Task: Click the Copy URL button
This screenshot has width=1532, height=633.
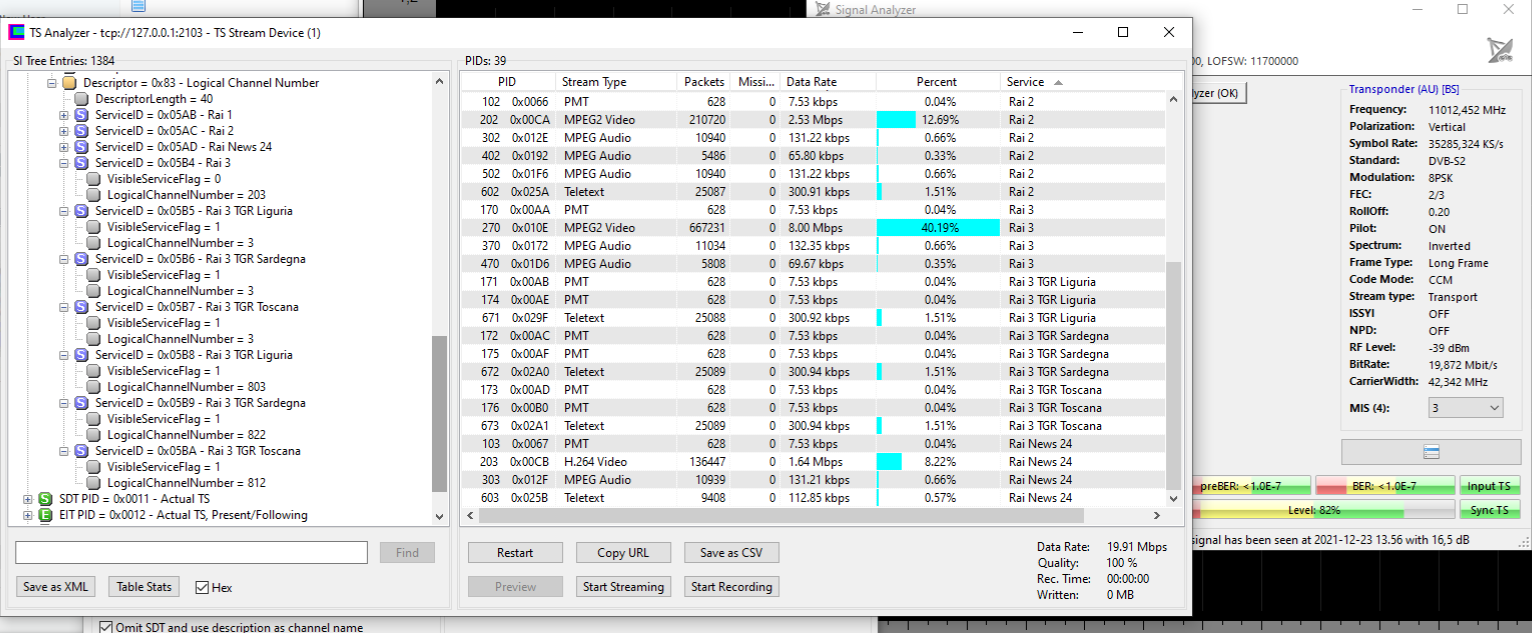Action: pyautogui.click(x=623, y=553)
